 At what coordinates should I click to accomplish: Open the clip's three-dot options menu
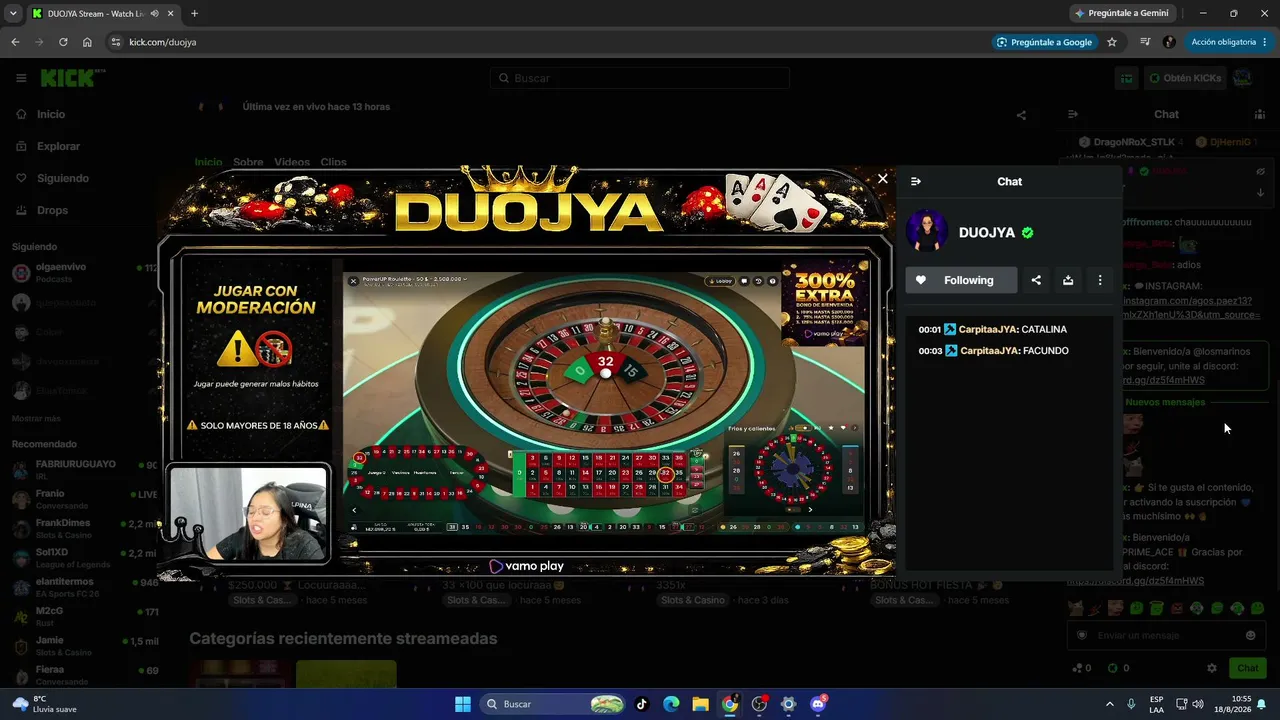[x=1100, y=280]
